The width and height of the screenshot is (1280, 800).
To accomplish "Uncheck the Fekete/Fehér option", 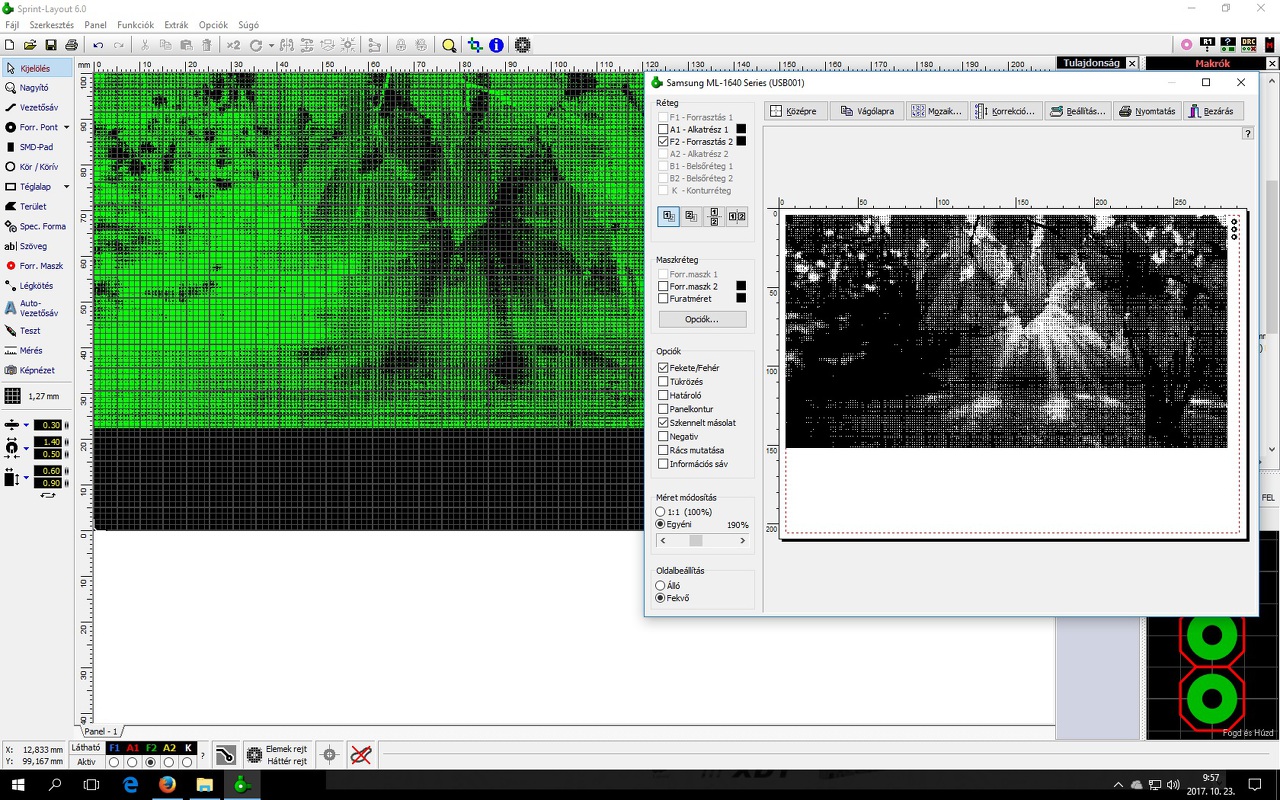I will [x=663, y=368].
